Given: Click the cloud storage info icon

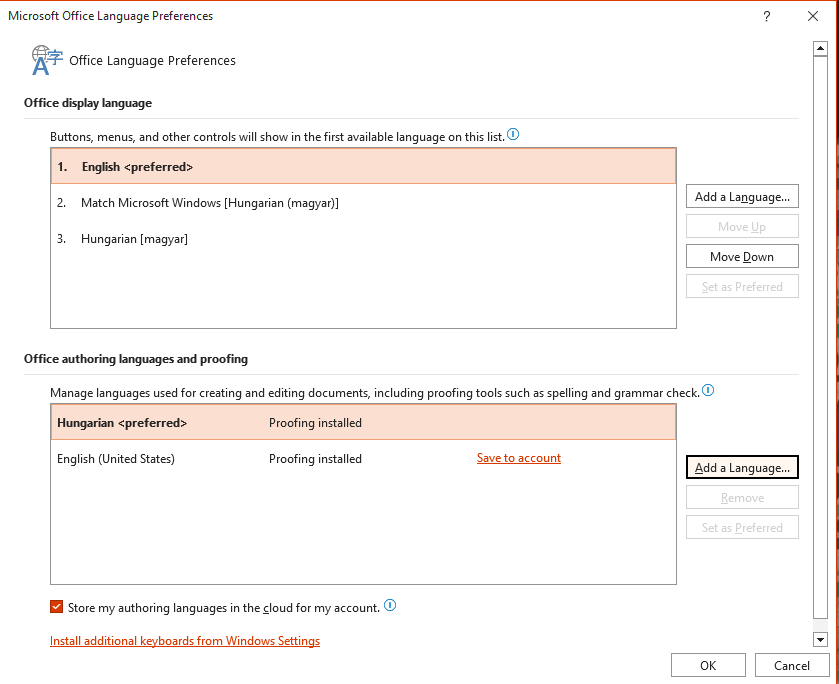Looking at the screenshot, I should pos(390,605).
